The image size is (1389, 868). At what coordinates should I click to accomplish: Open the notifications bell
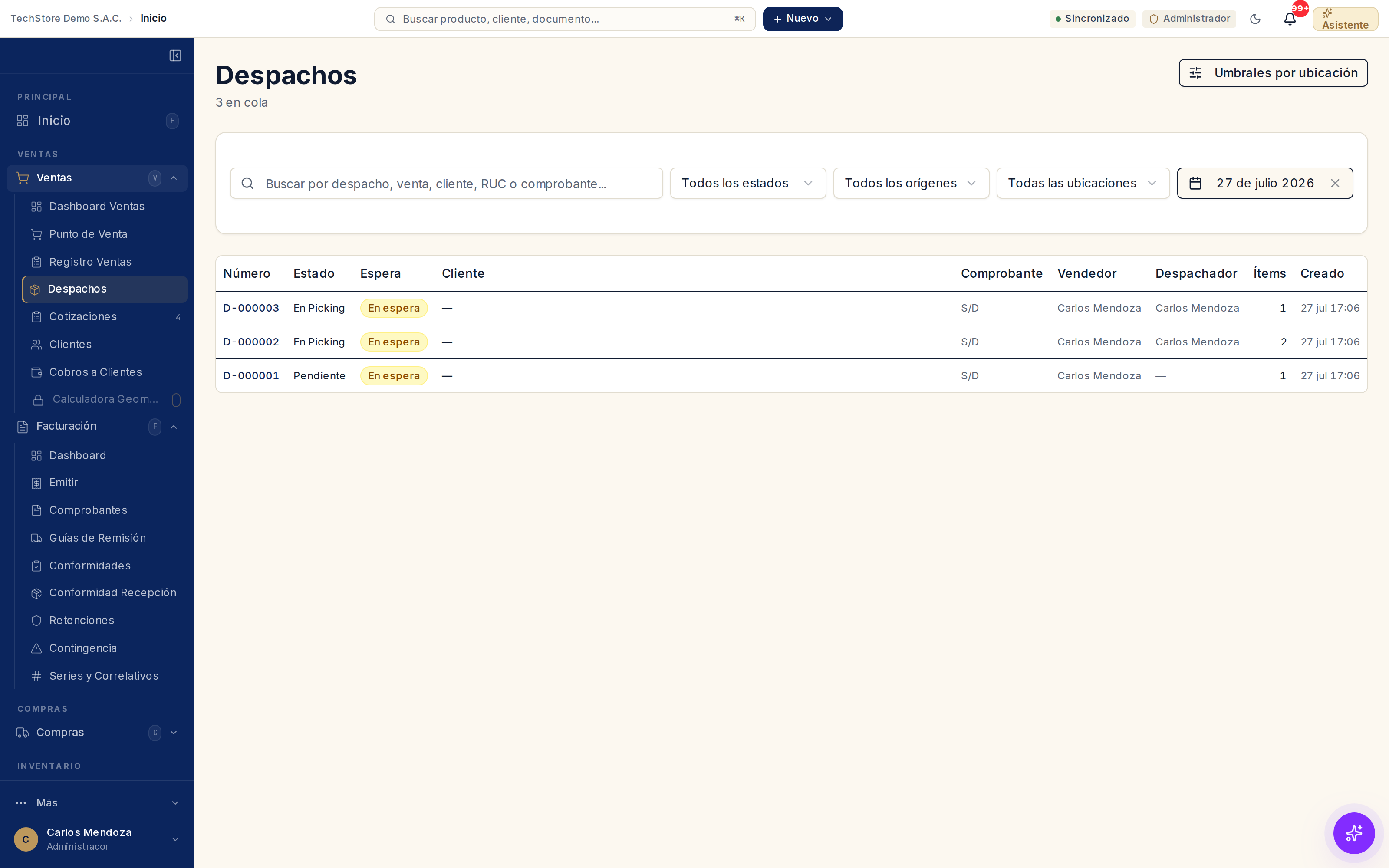[x=1290, y=19]
